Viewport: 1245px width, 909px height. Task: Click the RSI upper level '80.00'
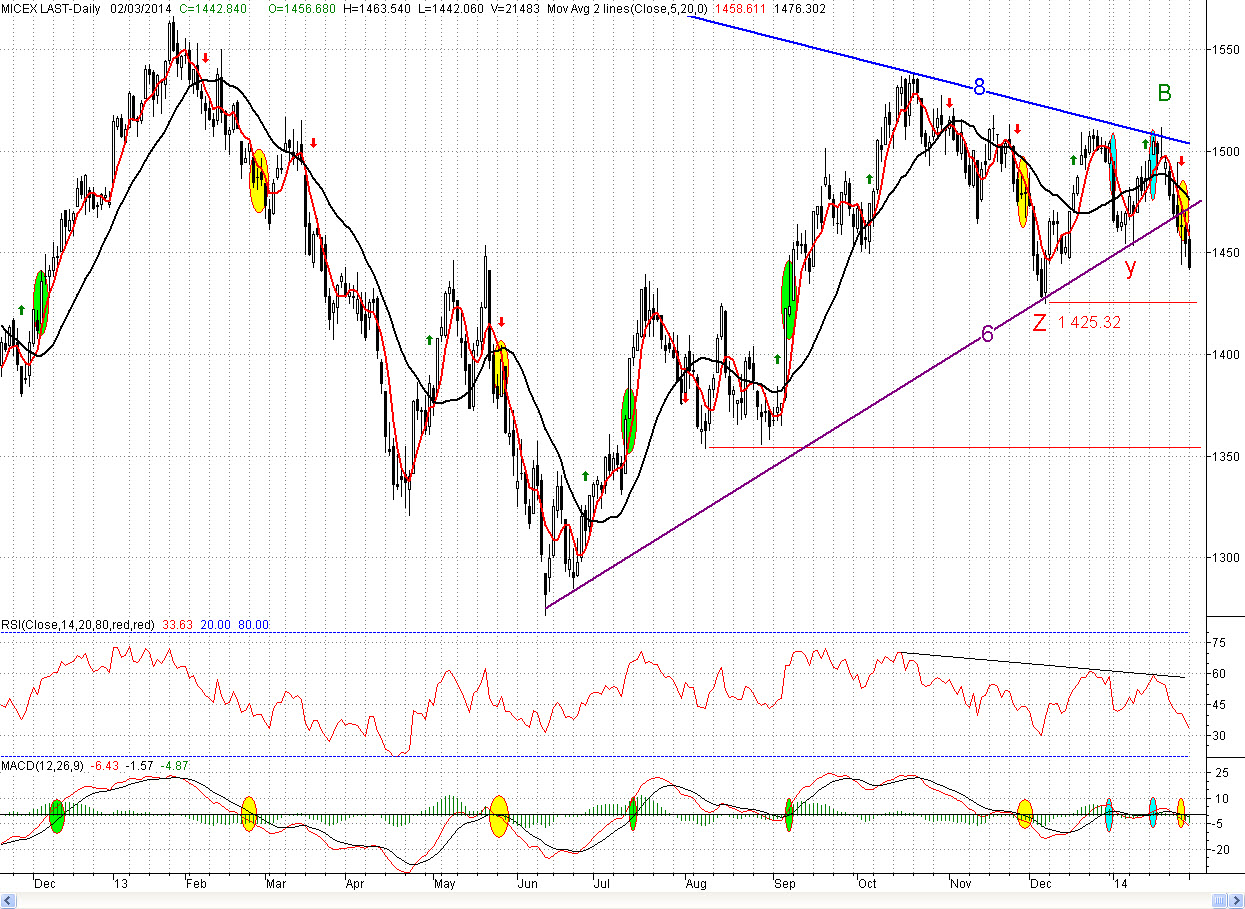point(254,624)
